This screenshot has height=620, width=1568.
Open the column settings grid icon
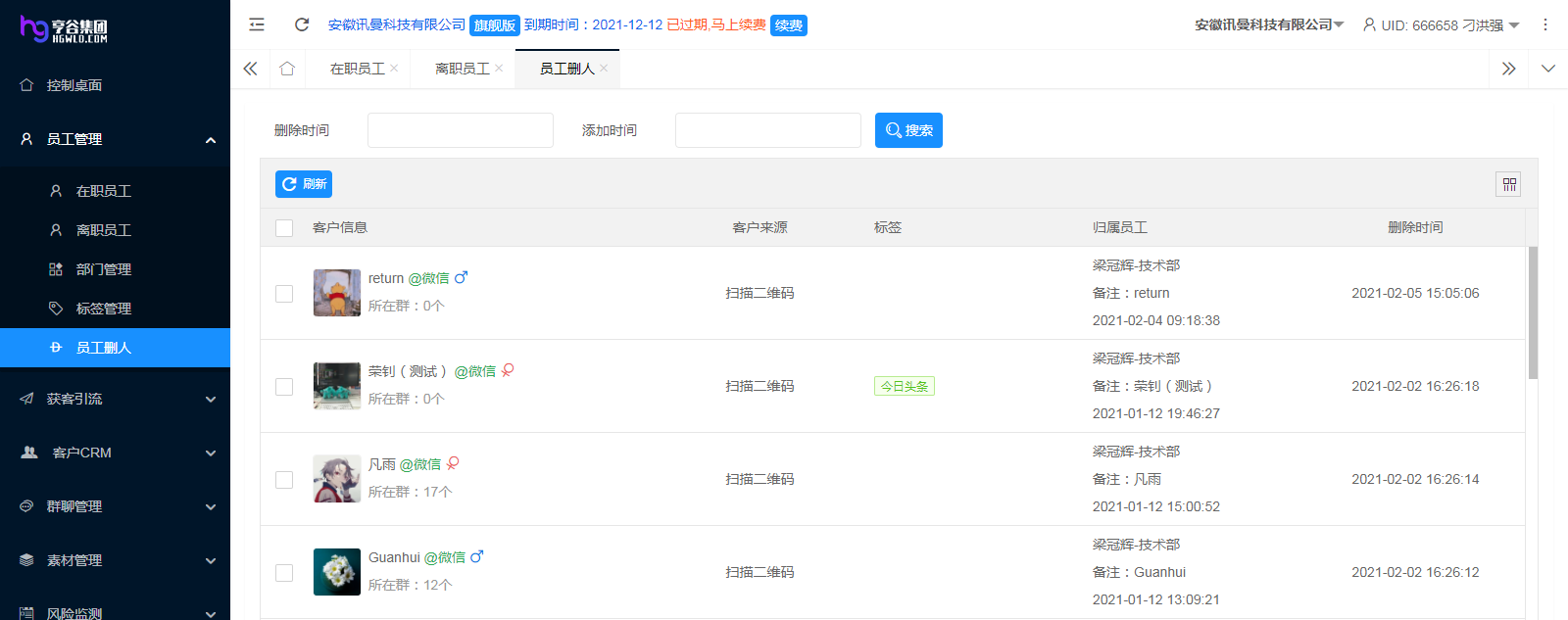coord(1508,184)
